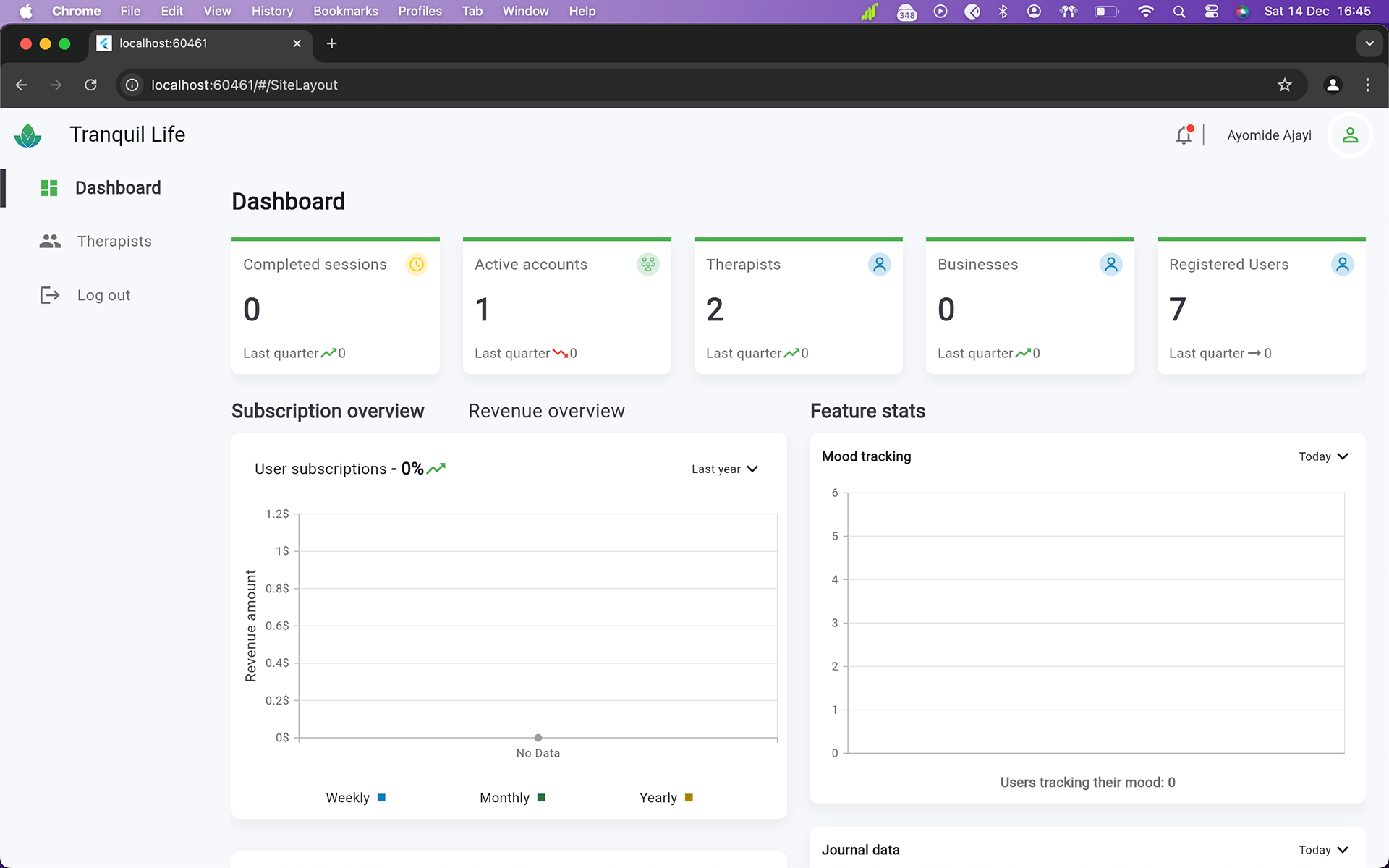Click the notification bell icon
The width and height of the screenshot is (1389, 868).
1184,135
